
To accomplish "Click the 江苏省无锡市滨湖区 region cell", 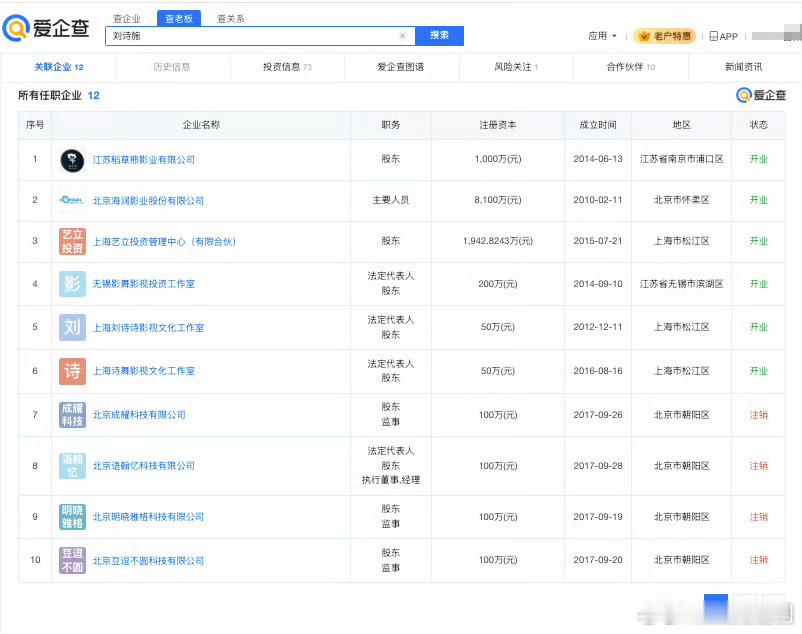I will (x=682, y=284).
